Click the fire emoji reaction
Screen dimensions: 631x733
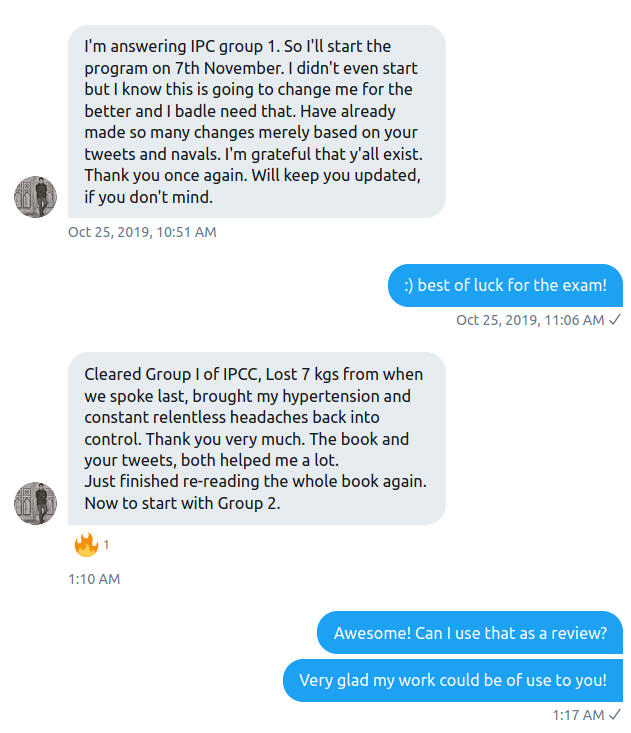(x=86, y=545)
